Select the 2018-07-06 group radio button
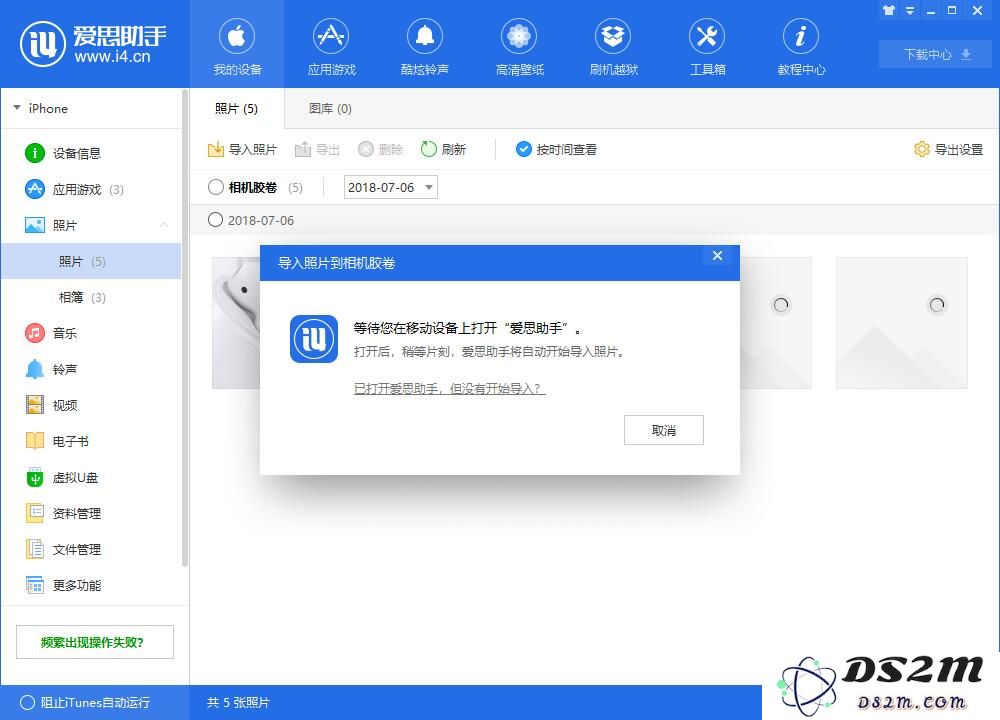The image size is (1000, 720). [216, 220]
